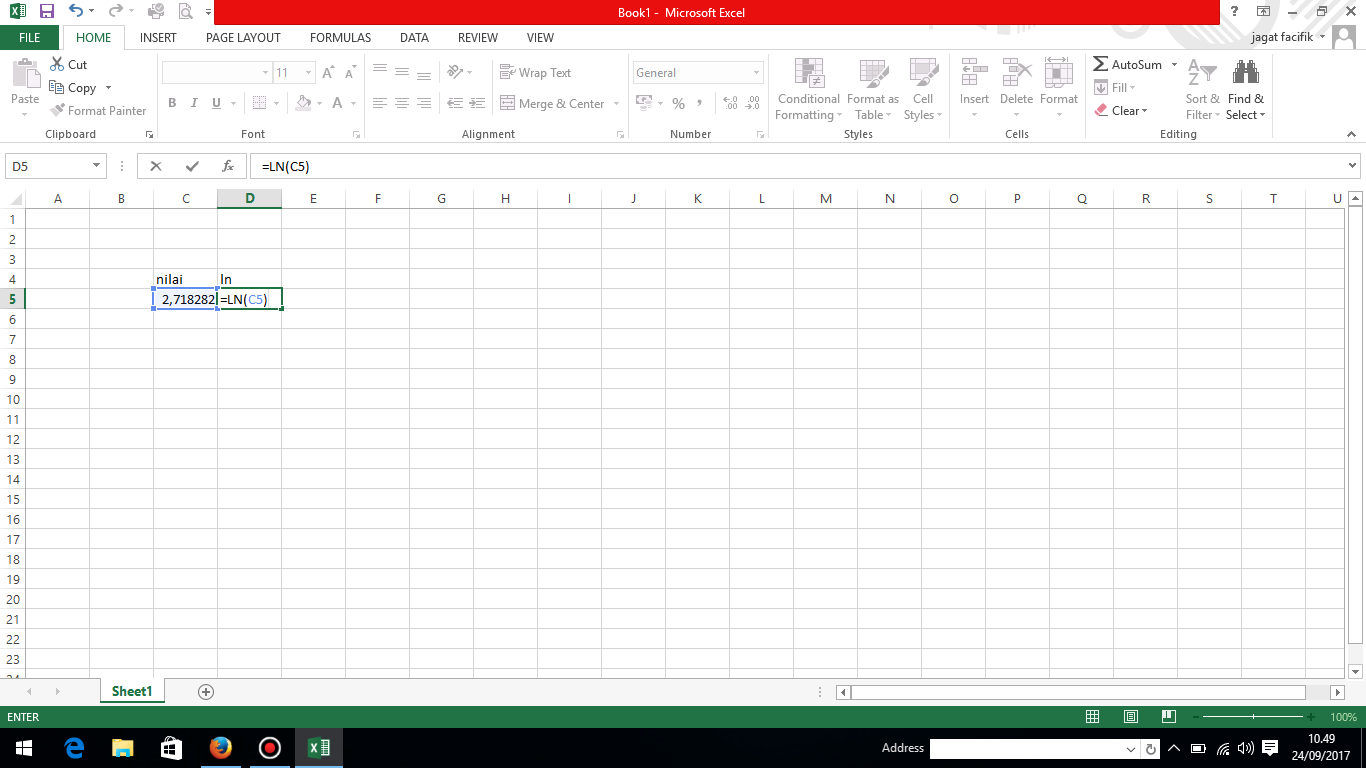
Task: Click the Cut scissors command
Action: [x=69, y=64]
